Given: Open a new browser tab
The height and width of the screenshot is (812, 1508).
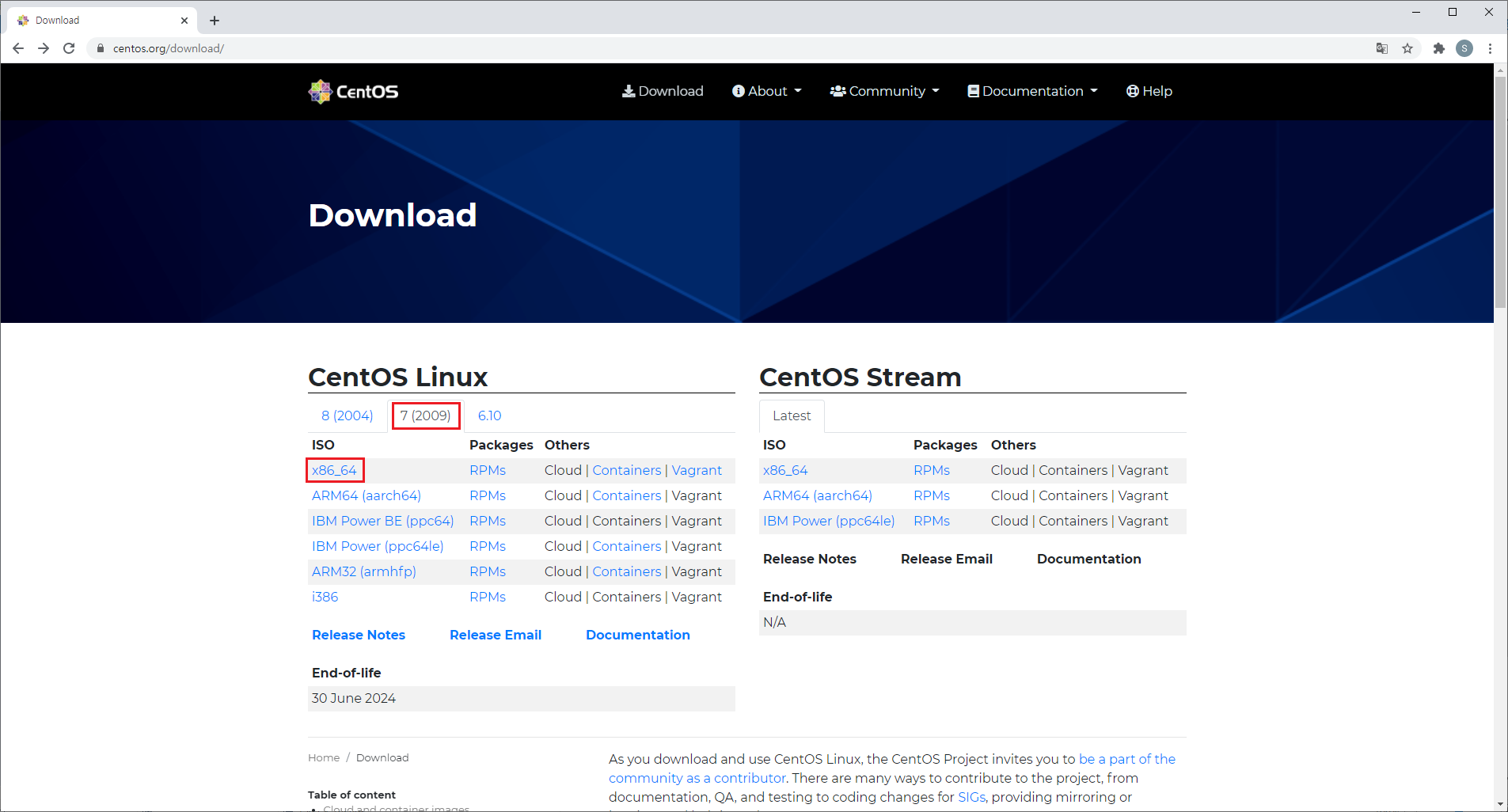Looking at the screenshot, I should pyautogui.click(x=215, y=21).
